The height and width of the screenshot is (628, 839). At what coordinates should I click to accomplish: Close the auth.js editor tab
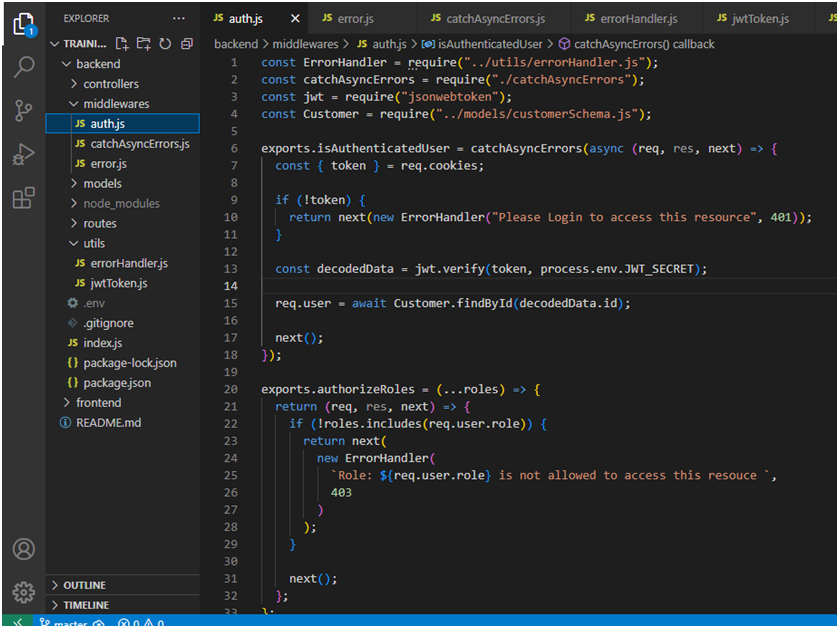(295, 19)
